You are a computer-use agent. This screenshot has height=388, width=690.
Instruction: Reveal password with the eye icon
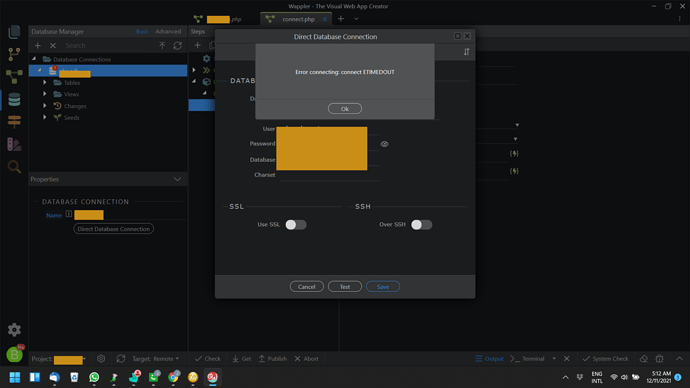(x=385, y=144)
